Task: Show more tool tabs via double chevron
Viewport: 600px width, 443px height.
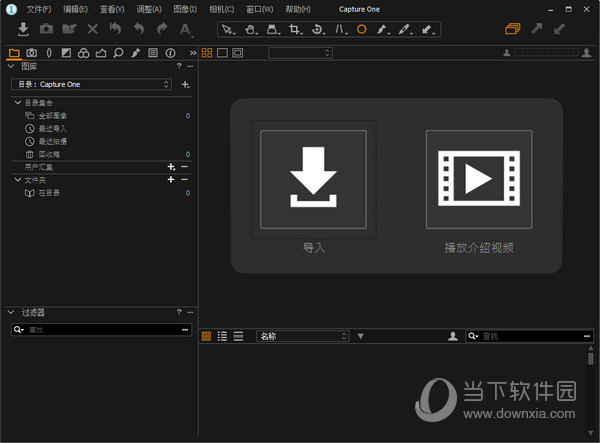Action: click(x=193, y=53)
